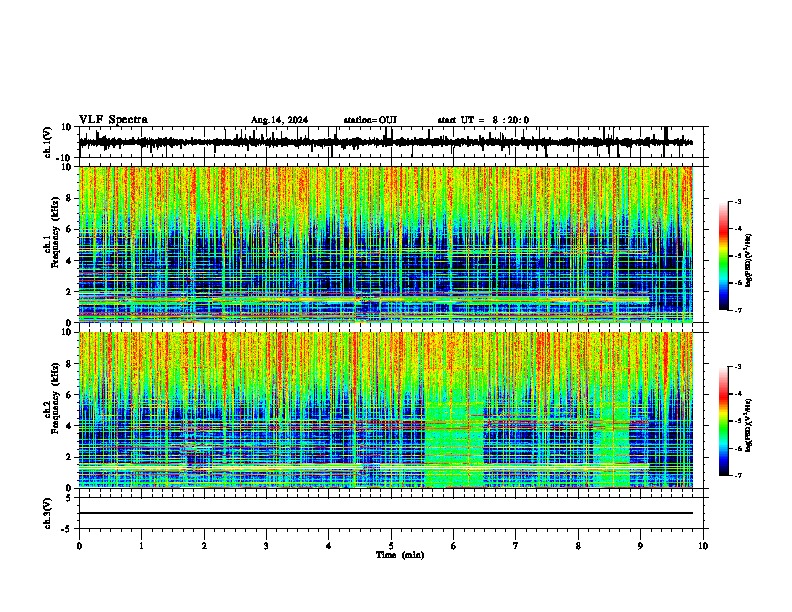
Task: Click the "-3" tick on ch.1 colorbar
Action: click(x=737, y=201)
